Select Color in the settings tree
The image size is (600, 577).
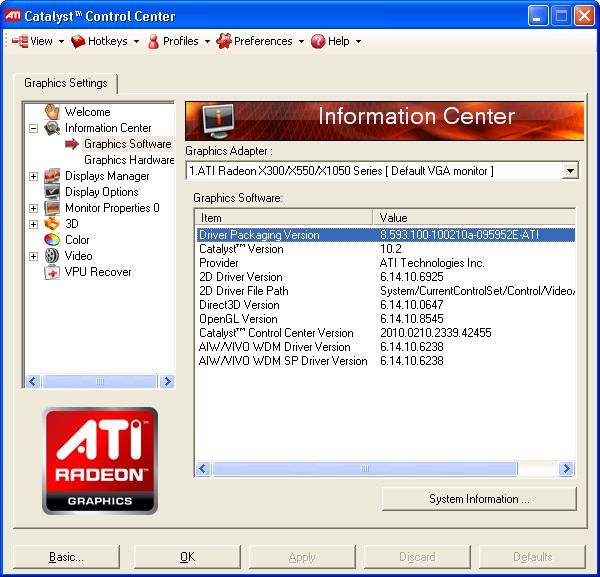[x=77, y=240]
